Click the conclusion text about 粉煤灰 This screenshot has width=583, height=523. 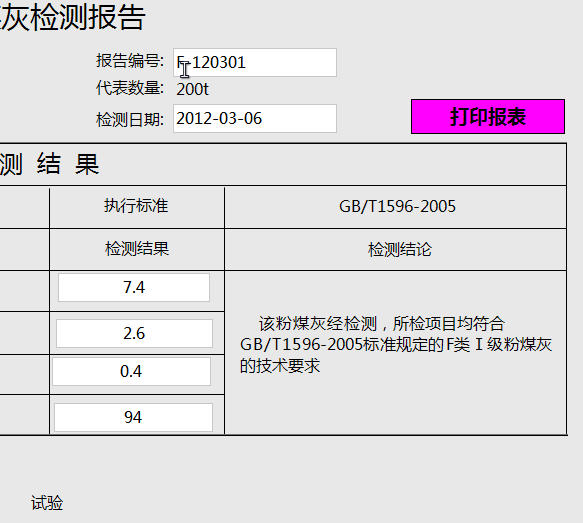(x=396, y=345)
